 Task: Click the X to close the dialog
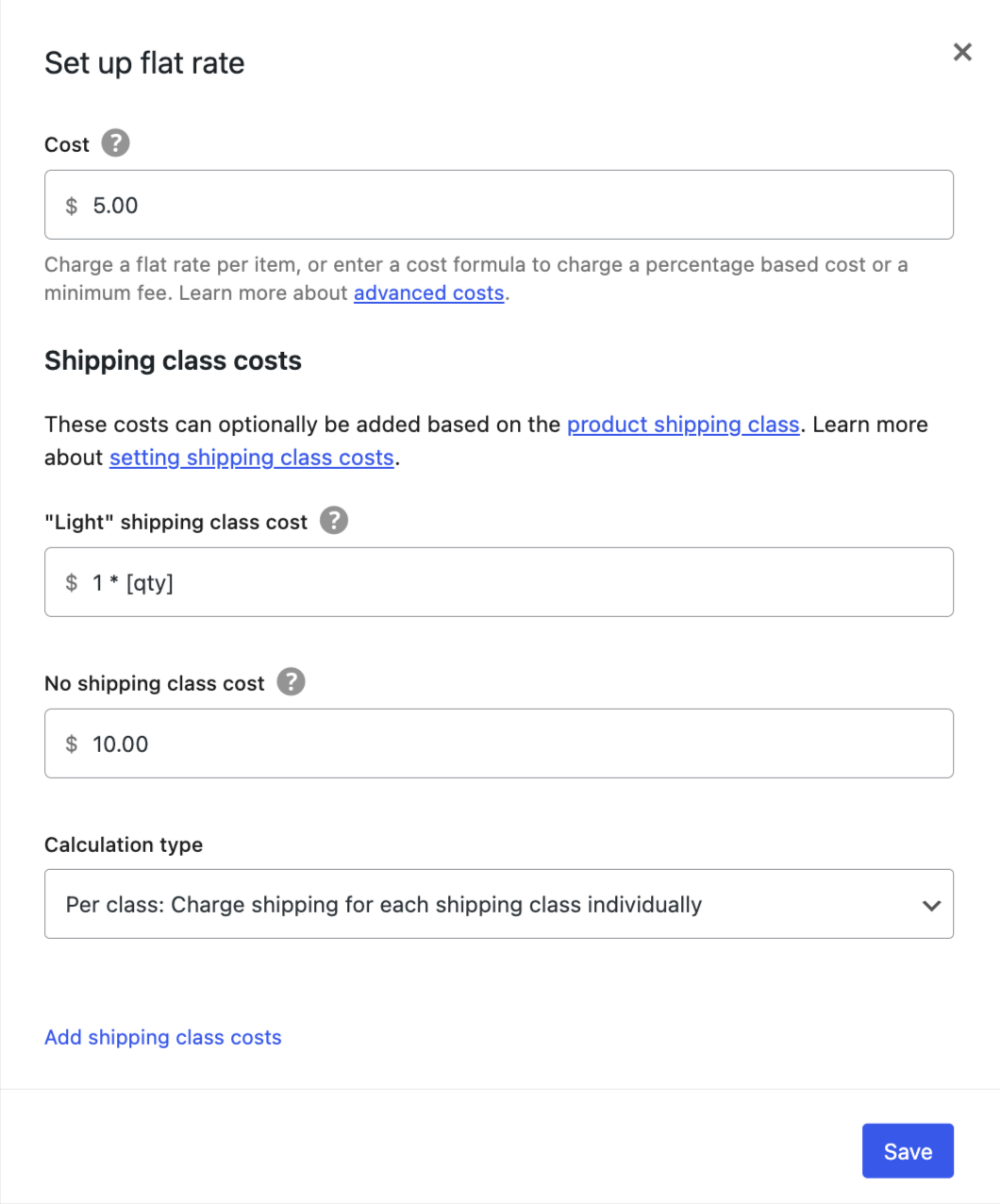tap(962, 52)
